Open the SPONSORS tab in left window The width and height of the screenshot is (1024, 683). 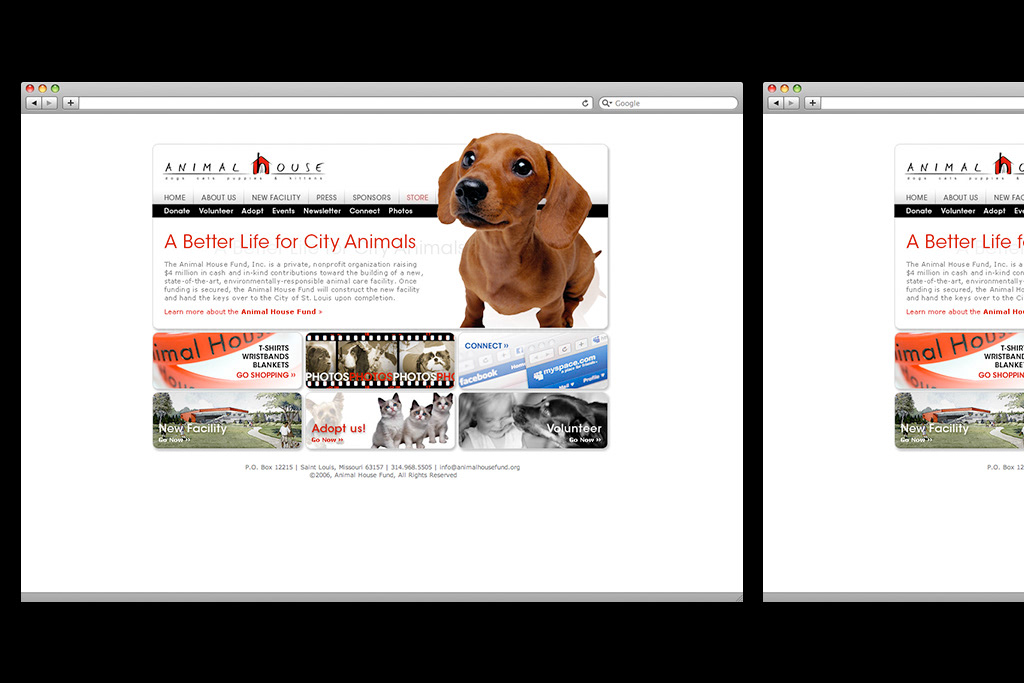point(372,197)
